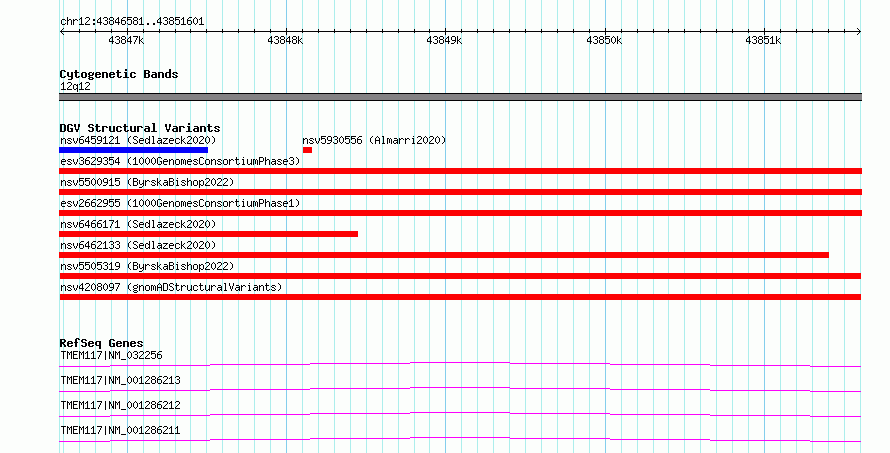Screen dimensions: 890x453
Task: Click the 43850k ruler position
Action: (x=604, y=40)
